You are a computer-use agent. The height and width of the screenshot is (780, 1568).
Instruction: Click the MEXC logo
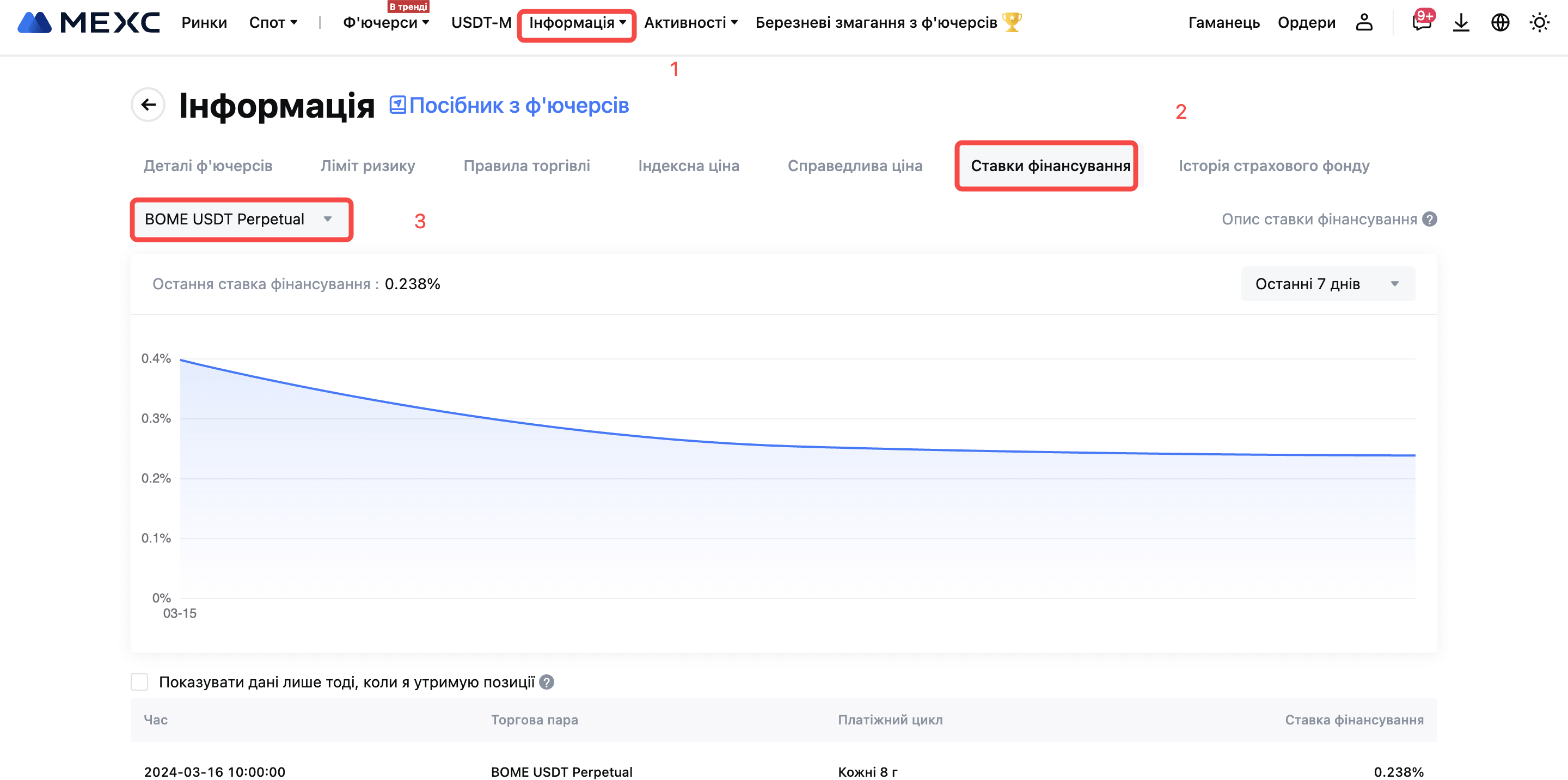click(88, 22)
